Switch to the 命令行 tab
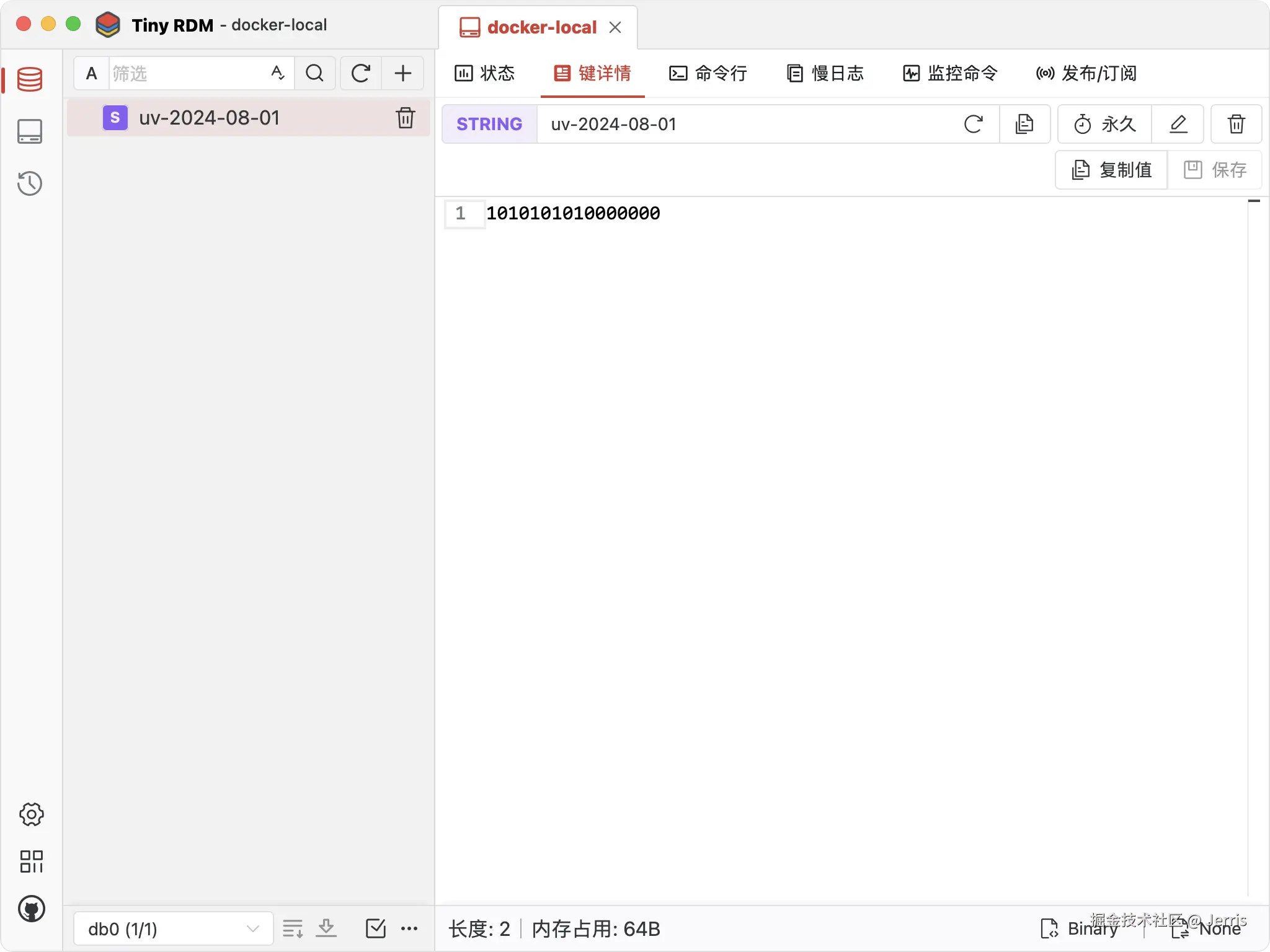1270x952 pixels. point(708,73)
